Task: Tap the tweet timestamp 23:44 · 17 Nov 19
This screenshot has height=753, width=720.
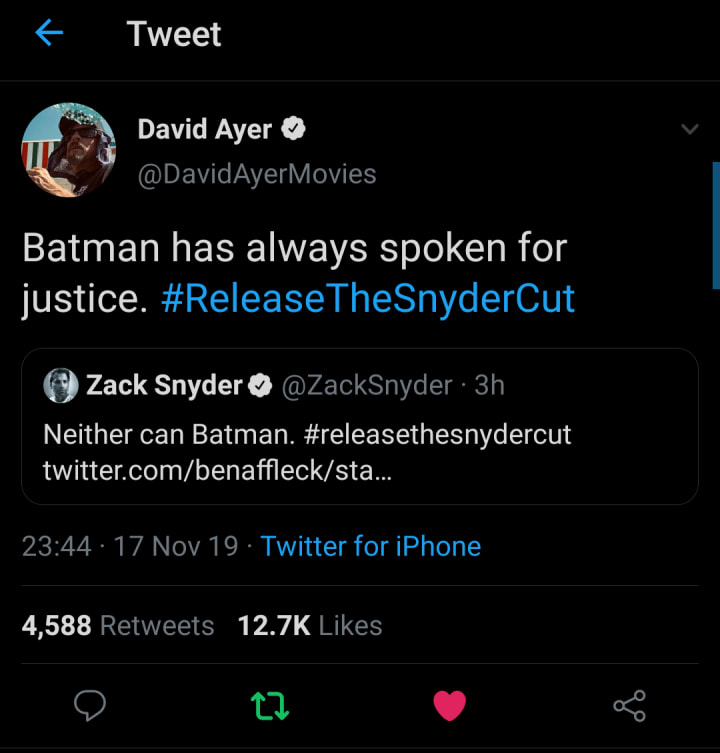Action: tap(130, 546)
